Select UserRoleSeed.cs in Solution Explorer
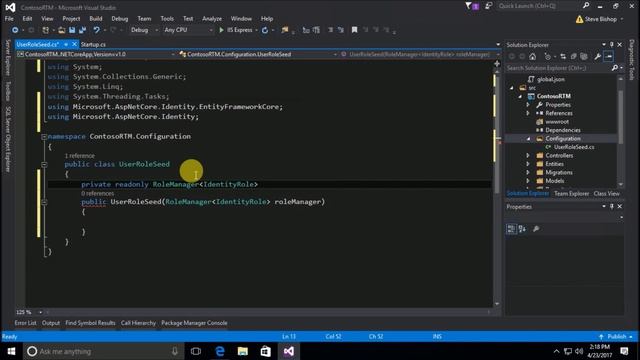Image resolution: width=640 pixels, height=360 pixels. 574,147
